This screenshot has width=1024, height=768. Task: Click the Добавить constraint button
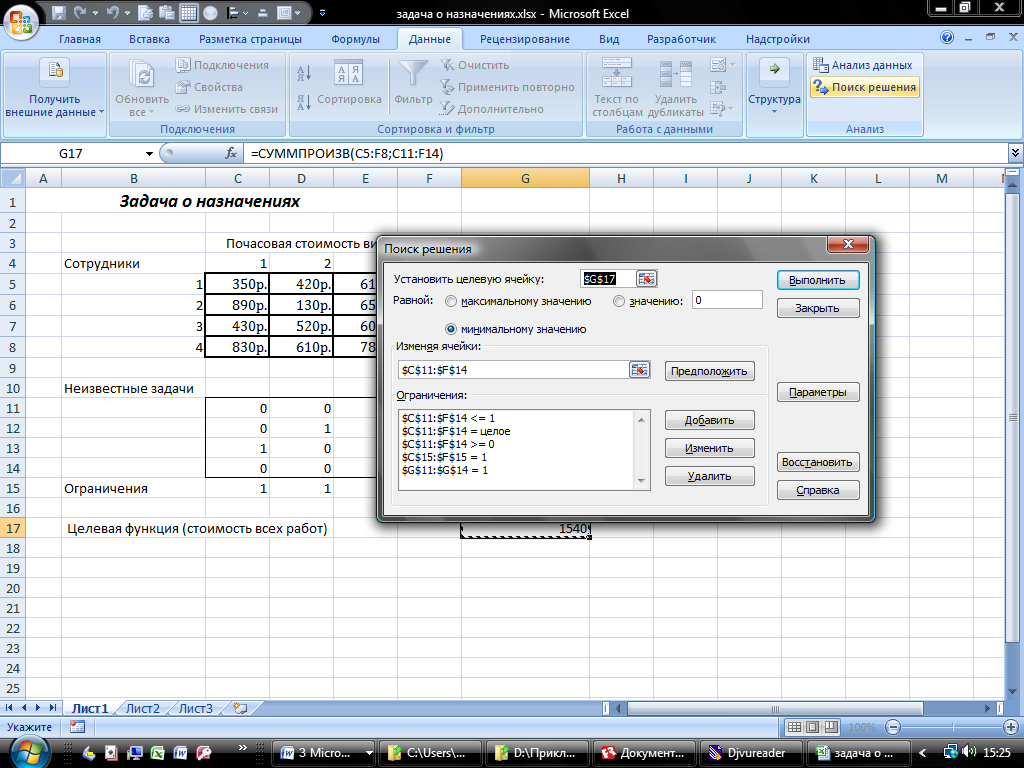click(709, 420)
